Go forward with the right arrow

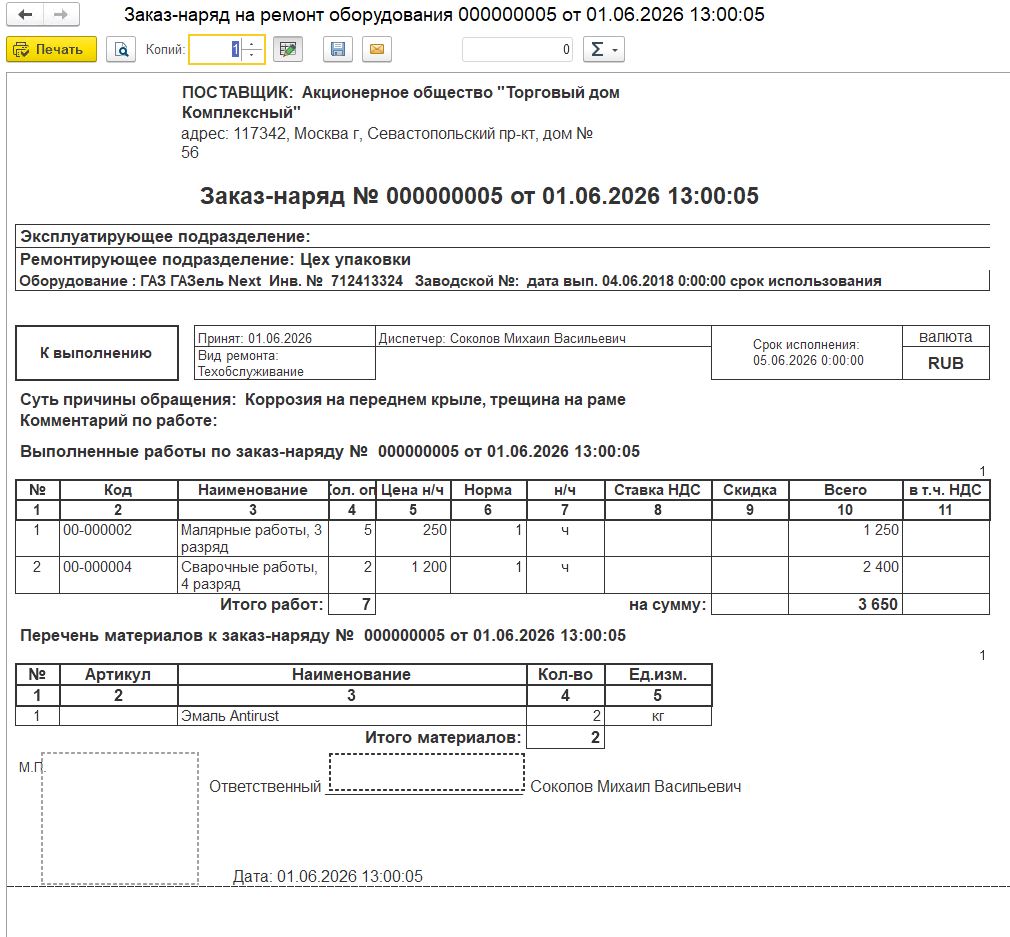click(61, 14)
